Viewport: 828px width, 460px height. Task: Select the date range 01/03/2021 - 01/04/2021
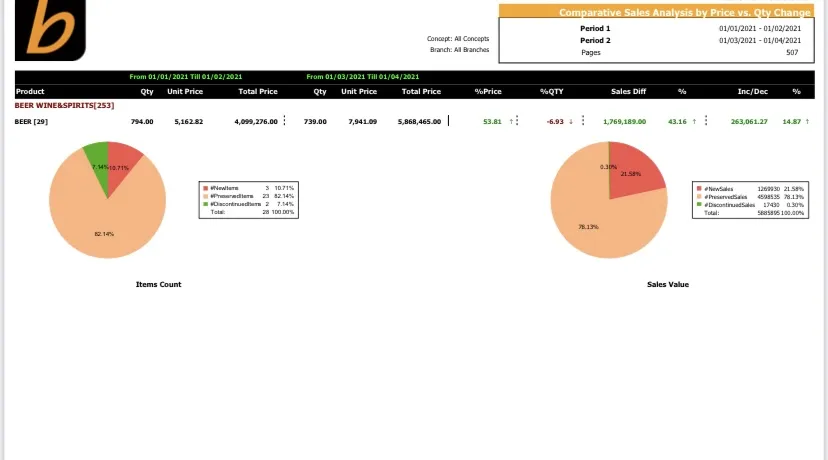click(x=760, y=41)
